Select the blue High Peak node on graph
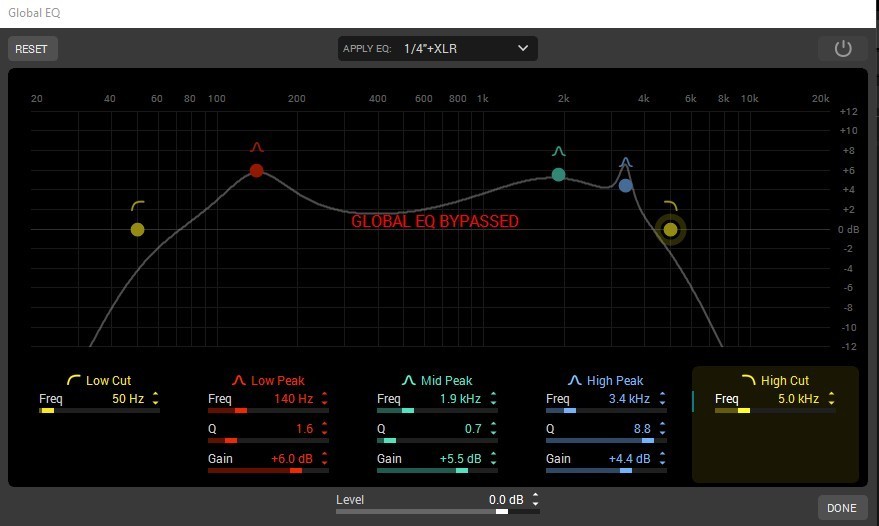Viewport: 879px width, 526px height. 625,185
